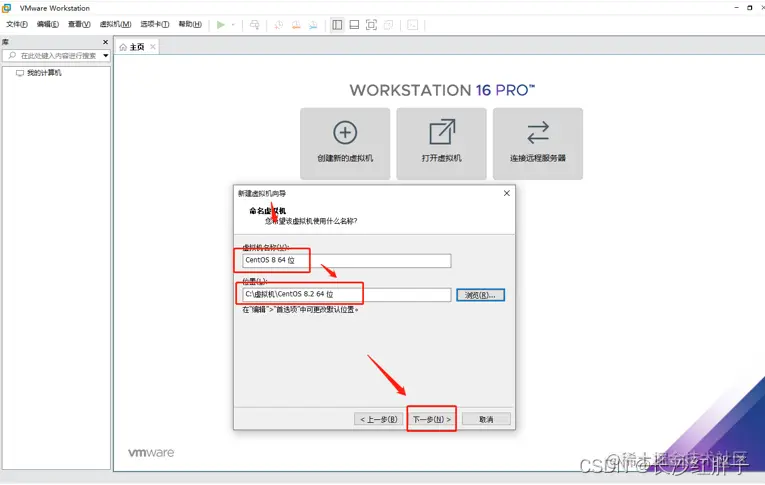The height and width of the screenshot is (485, 765).
Task: Close the 主页 tab
Action: tap(153, 47)
